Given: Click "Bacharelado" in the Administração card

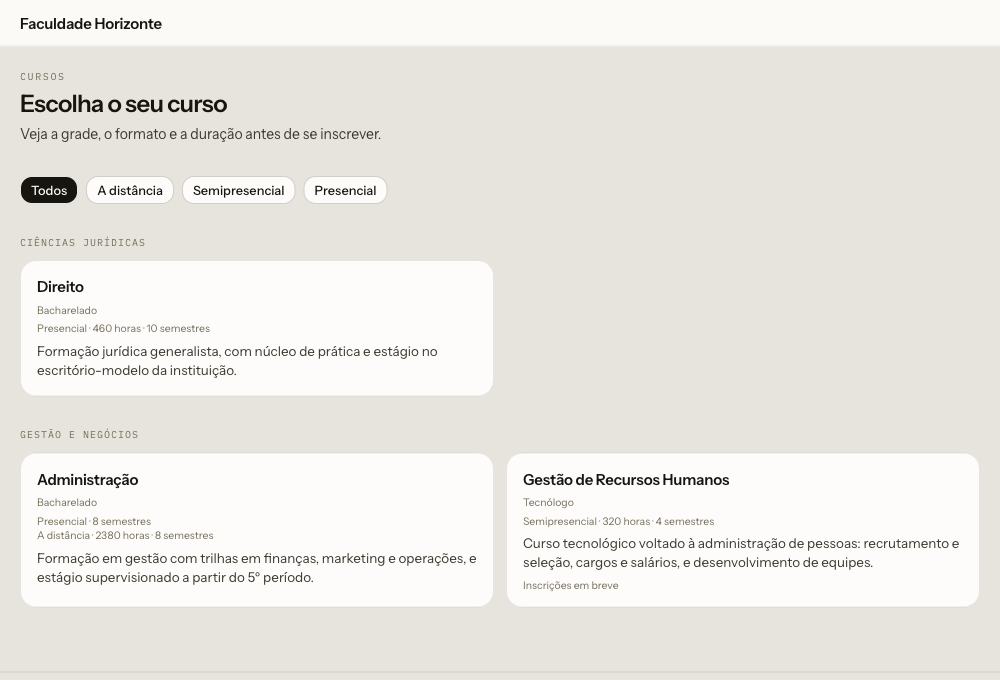Looking at the screenshot, I should [x=67, y=503].
